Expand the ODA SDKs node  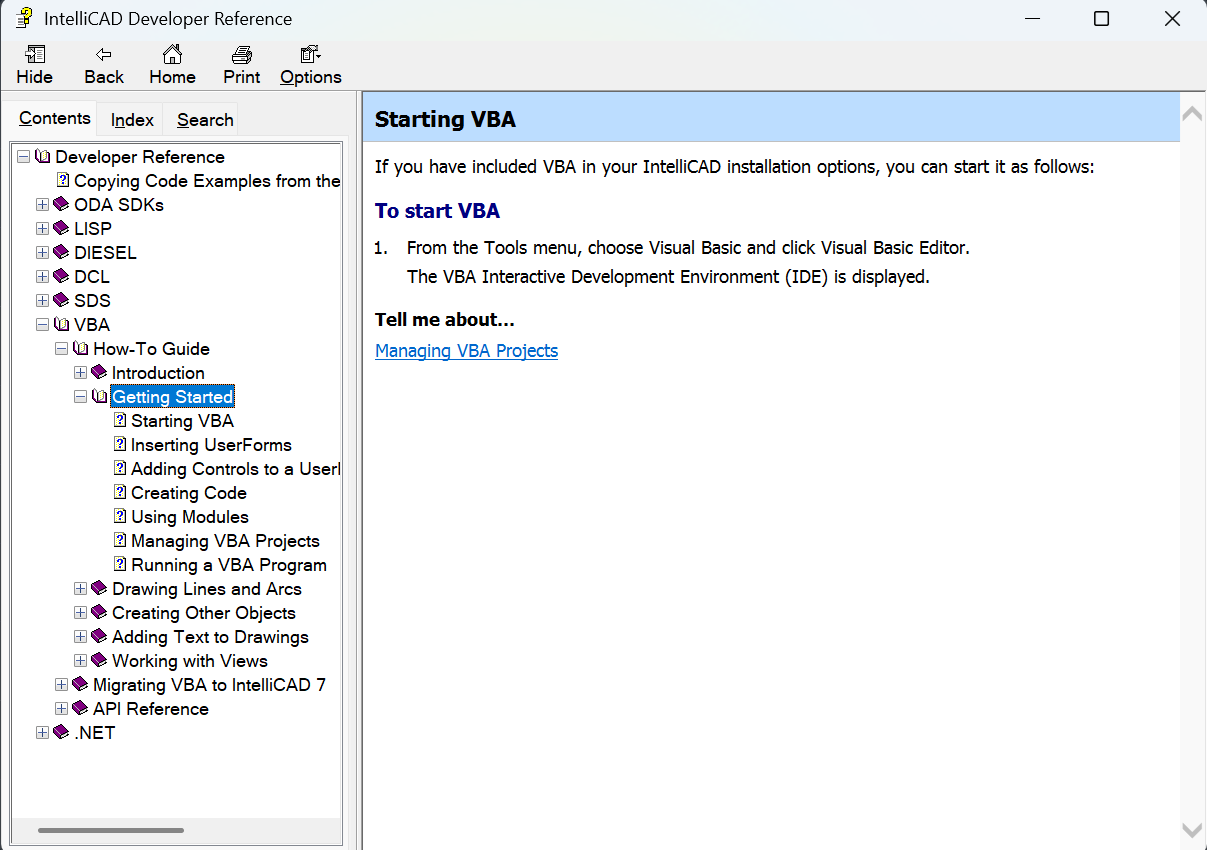(x=42, y=204)
